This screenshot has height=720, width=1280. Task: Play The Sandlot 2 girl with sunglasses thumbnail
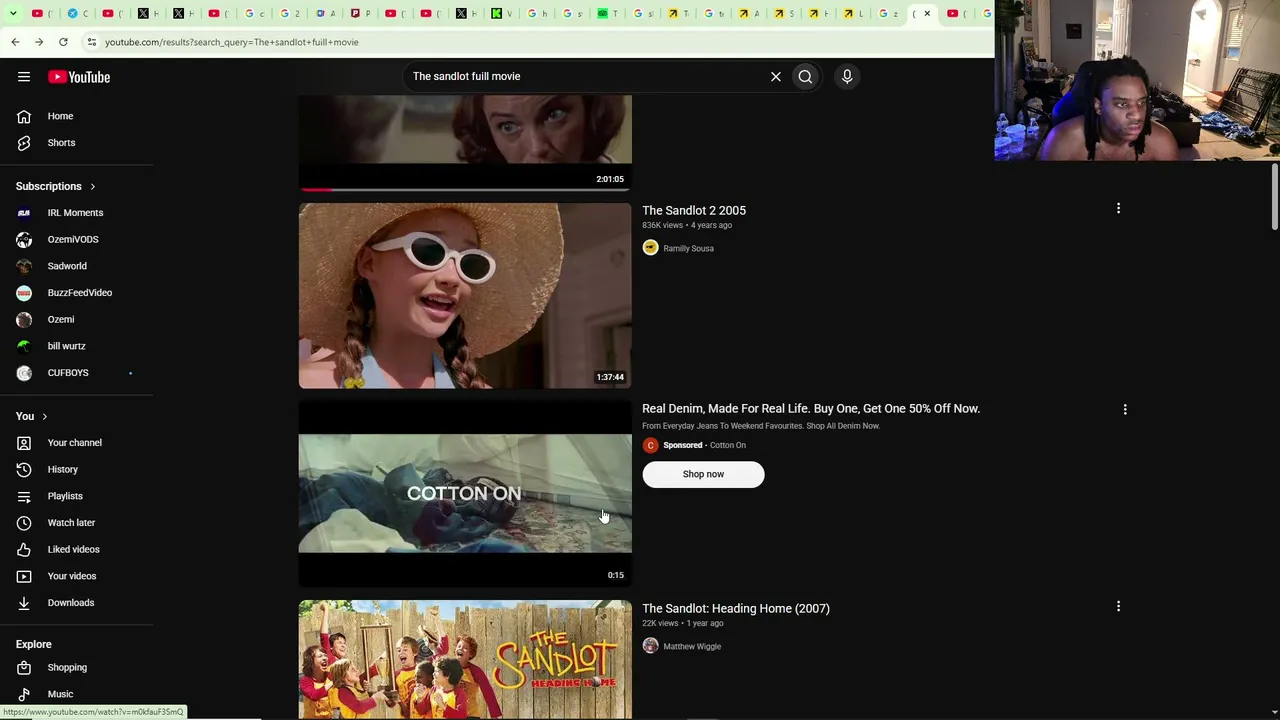click(465, 296)
